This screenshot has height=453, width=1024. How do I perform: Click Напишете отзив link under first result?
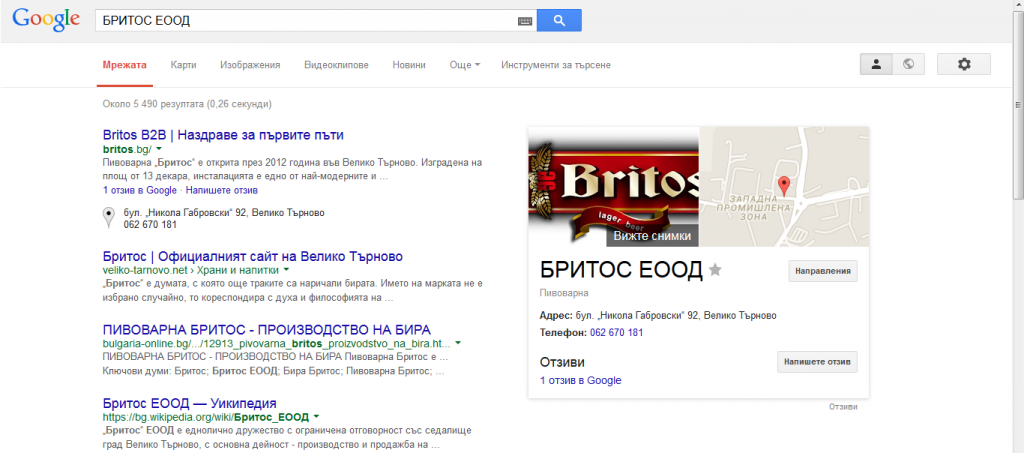point(222,191)
